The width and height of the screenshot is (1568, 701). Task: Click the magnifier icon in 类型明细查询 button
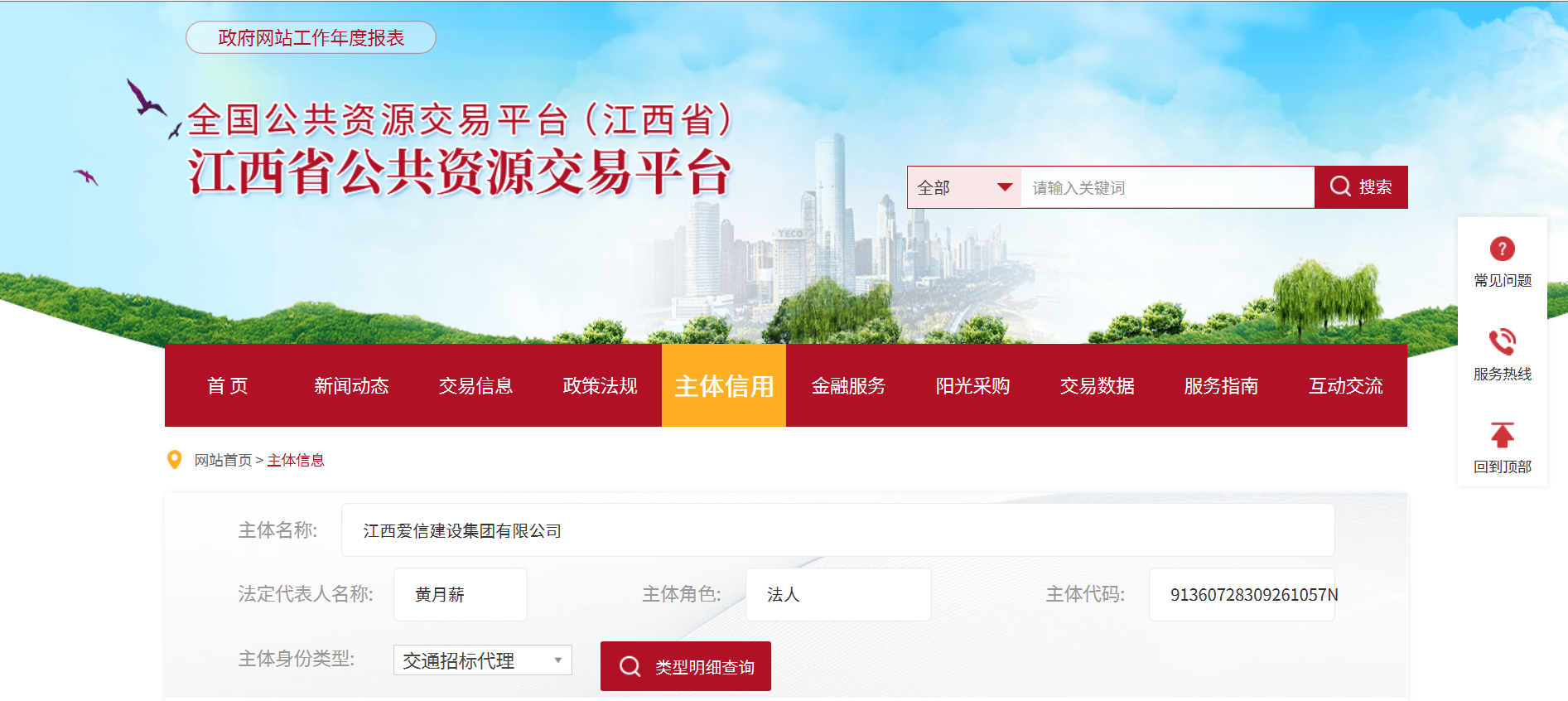click(630, 666)
